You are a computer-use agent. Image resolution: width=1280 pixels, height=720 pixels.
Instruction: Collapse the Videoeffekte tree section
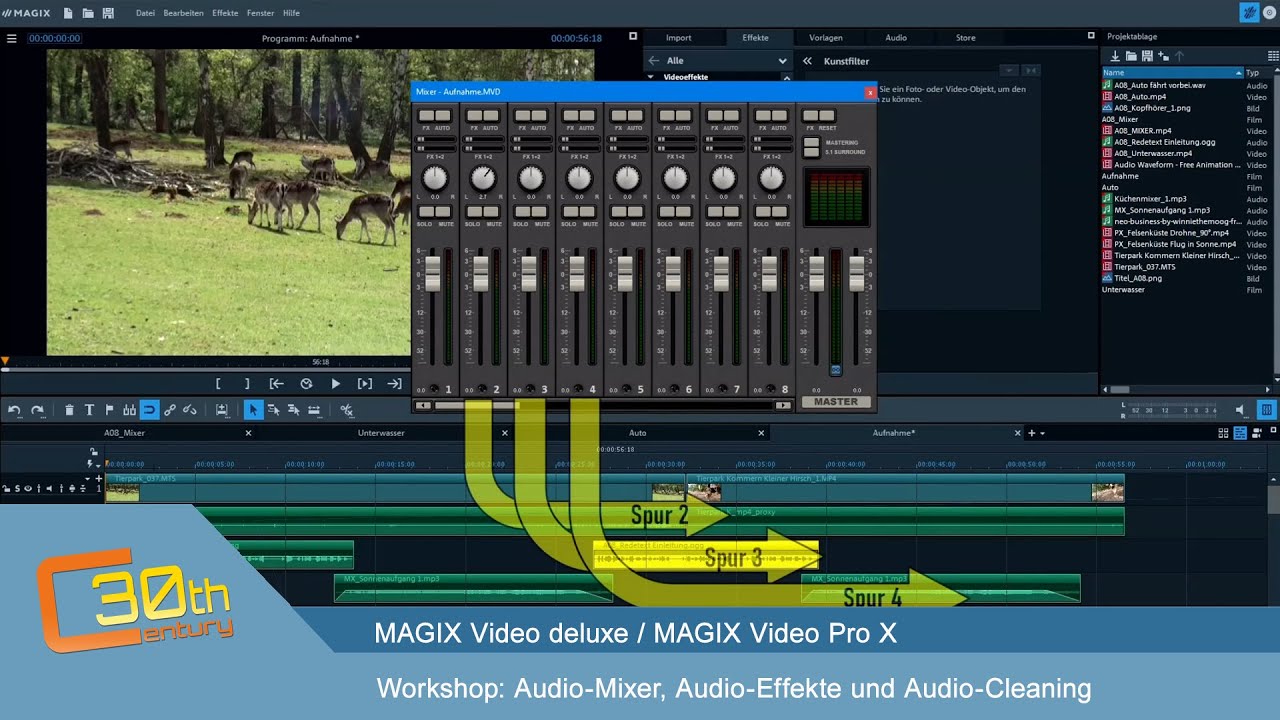pyautogui.click(x=652, y=77)
